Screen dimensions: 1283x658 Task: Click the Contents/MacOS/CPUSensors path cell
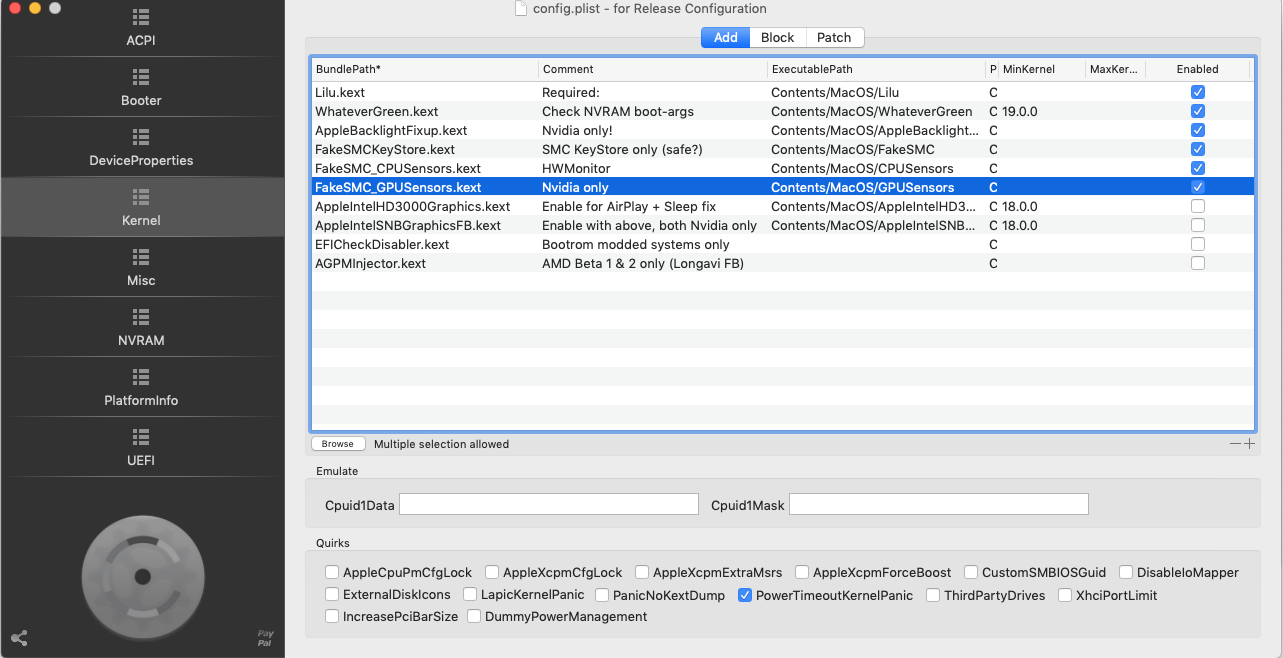[862, 168]
